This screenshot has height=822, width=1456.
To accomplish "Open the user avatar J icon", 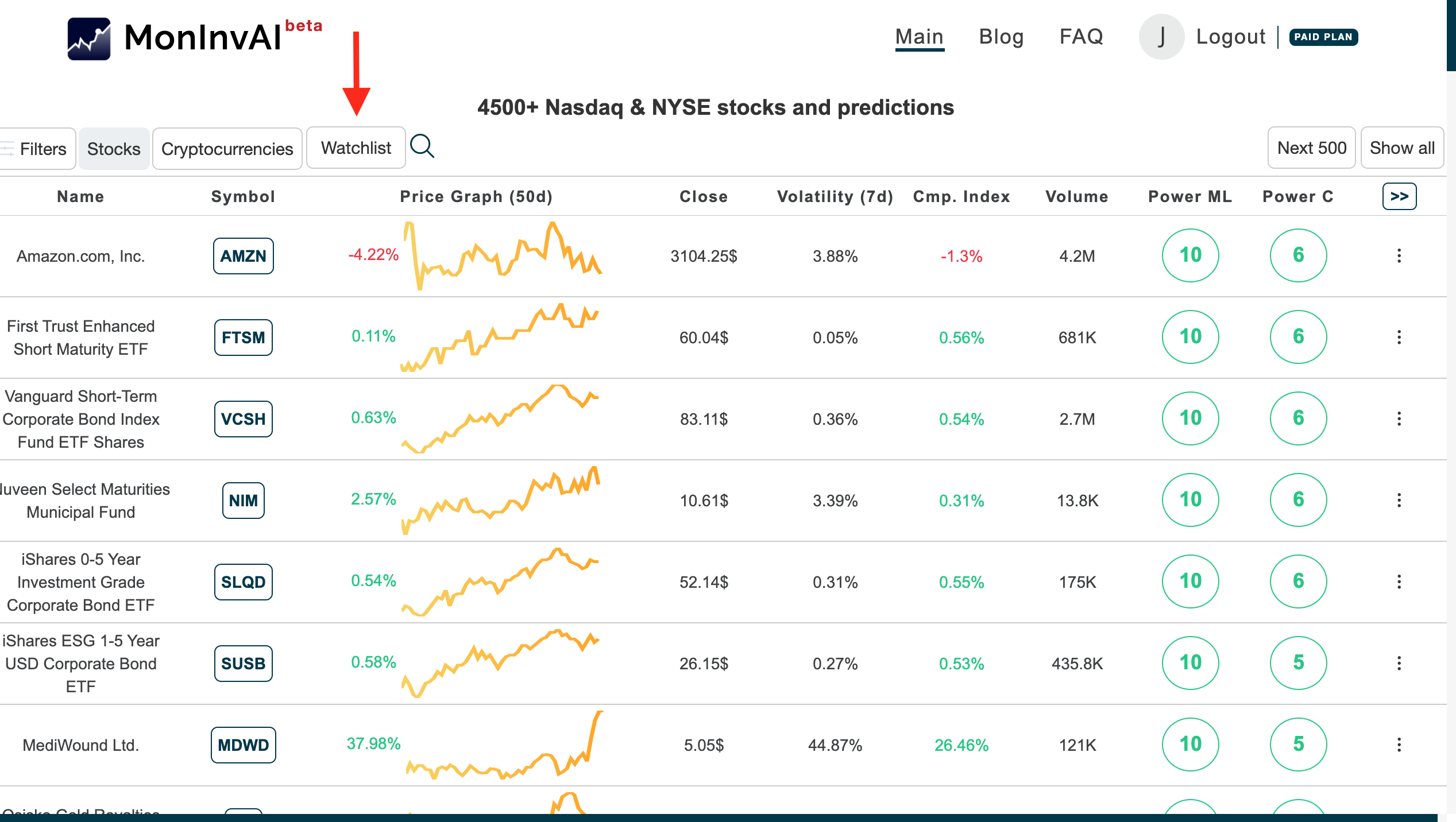I will tap(1161, 37).
